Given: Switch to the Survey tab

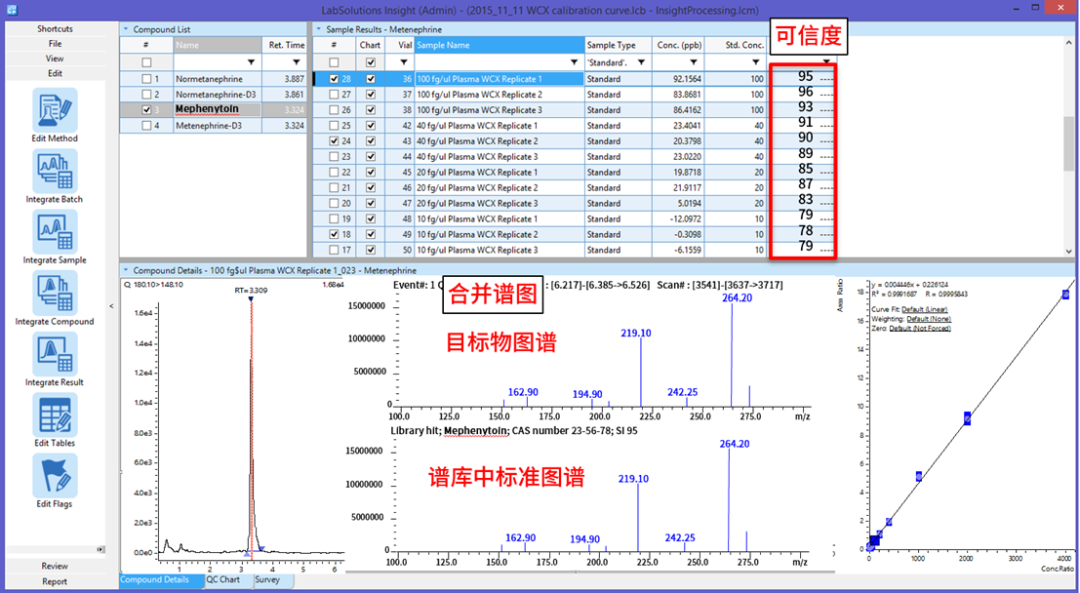Looking at the screenshot, I should tap(267, 580).
